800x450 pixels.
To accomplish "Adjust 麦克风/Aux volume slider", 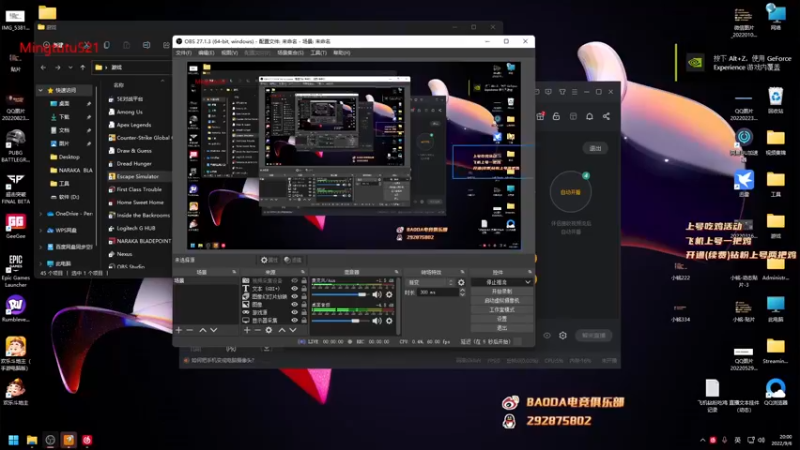I will click(x=340, y=295).
